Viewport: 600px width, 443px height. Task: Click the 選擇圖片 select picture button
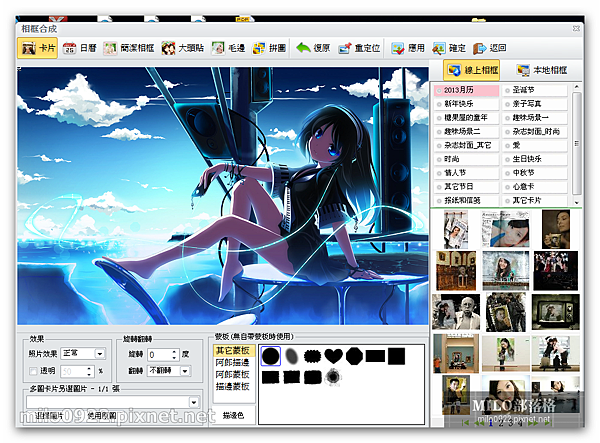tap(49, 416)
